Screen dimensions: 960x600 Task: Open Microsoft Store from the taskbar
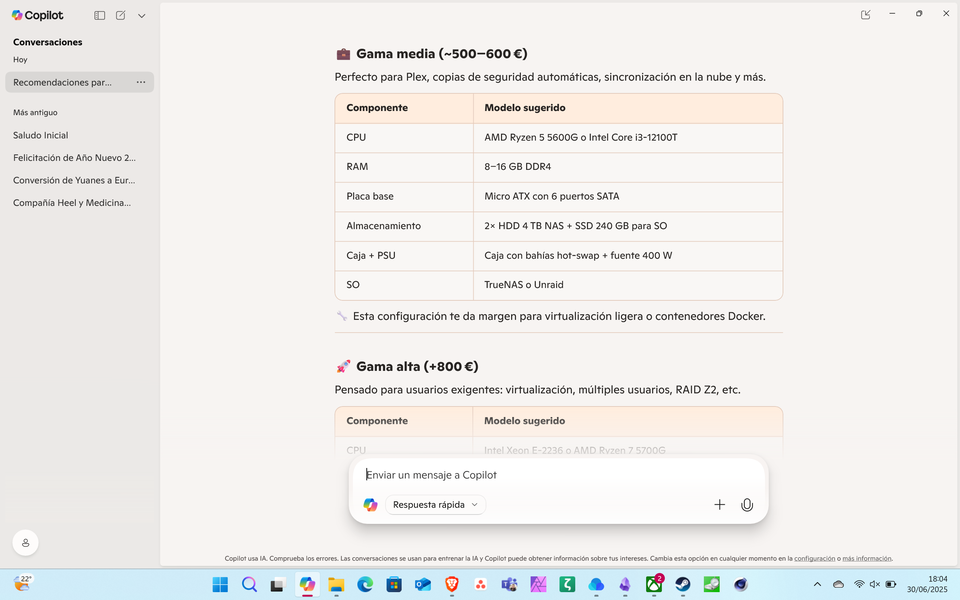394,585
